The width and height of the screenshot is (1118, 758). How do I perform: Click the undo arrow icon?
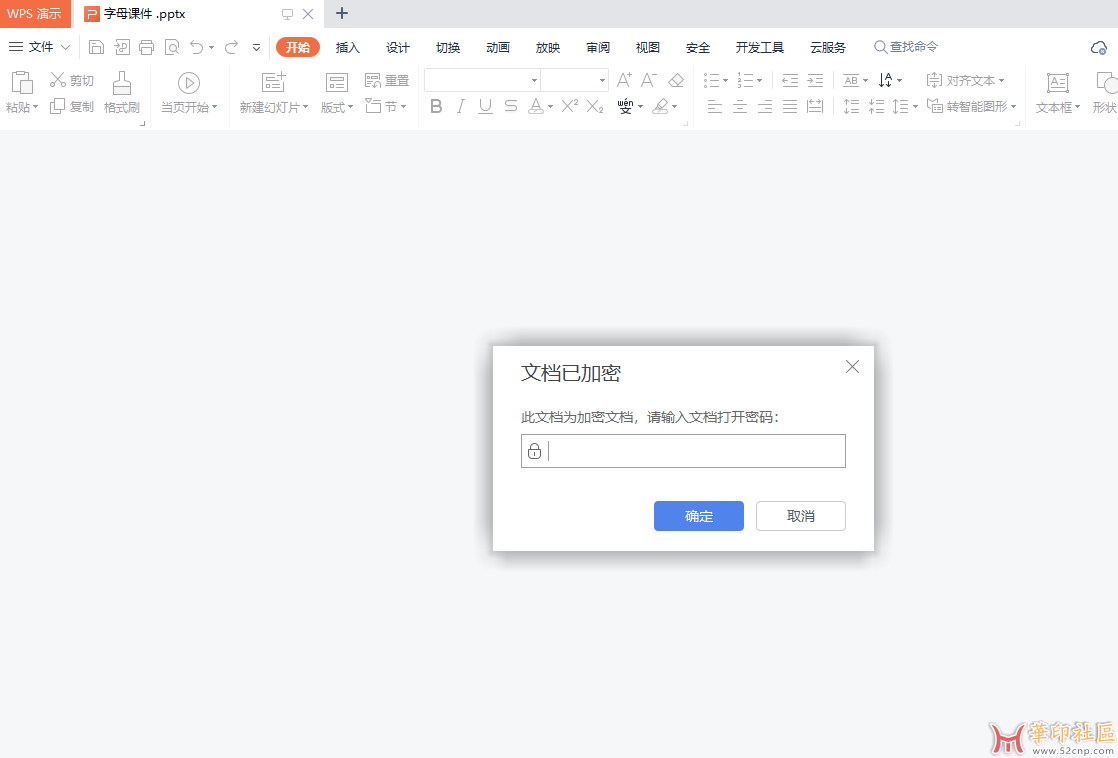click(197, 47)
